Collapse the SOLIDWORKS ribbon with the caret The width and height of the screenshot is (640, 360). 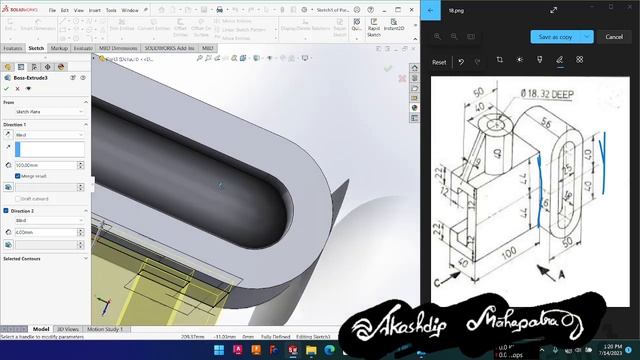coord(415,39)
